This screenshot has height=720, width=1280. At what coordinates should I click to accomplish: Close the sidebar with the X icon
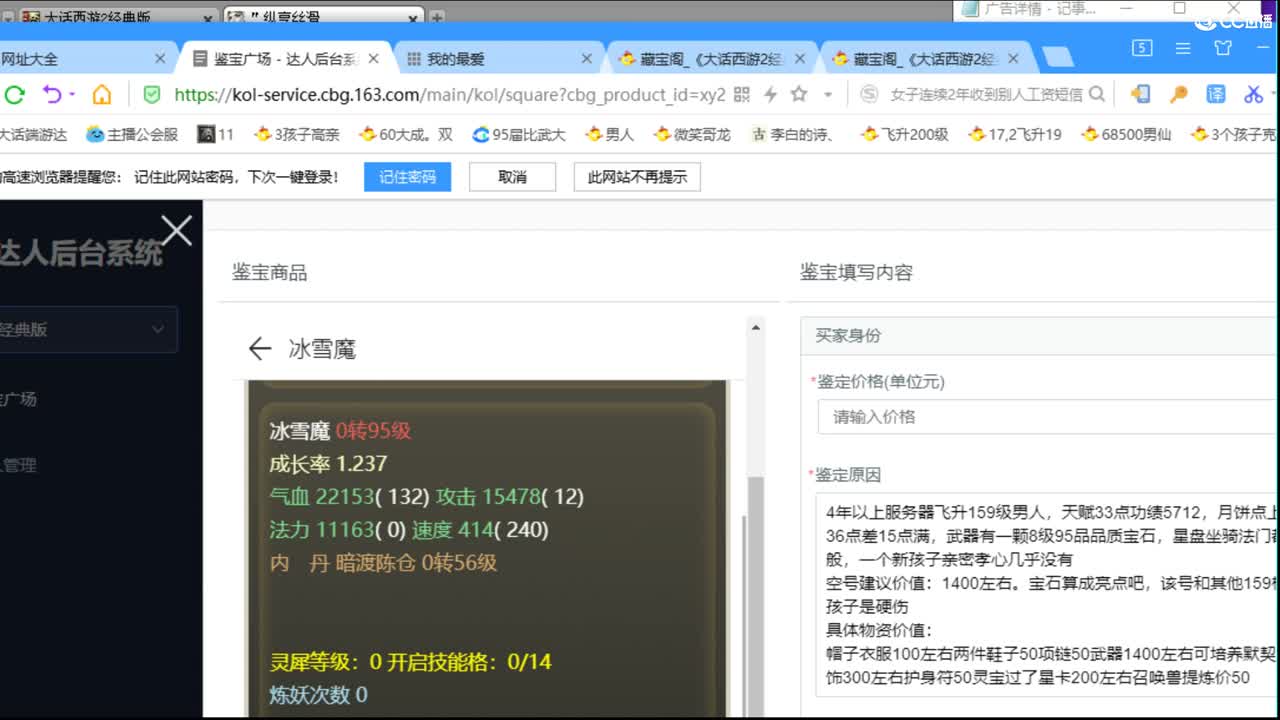point(177,230)
